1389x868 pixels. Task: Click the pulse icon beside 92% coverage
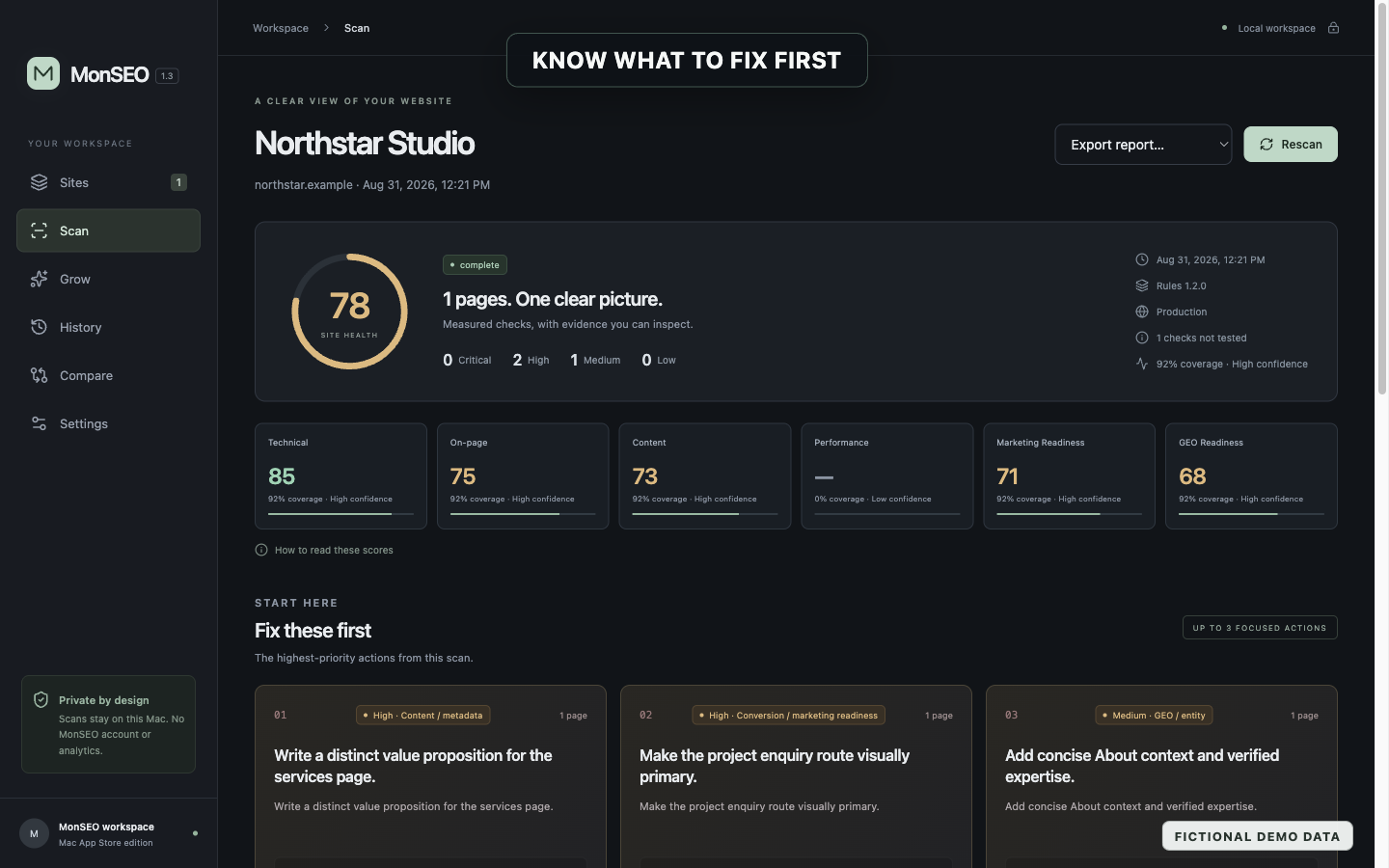click(1142, 364)
